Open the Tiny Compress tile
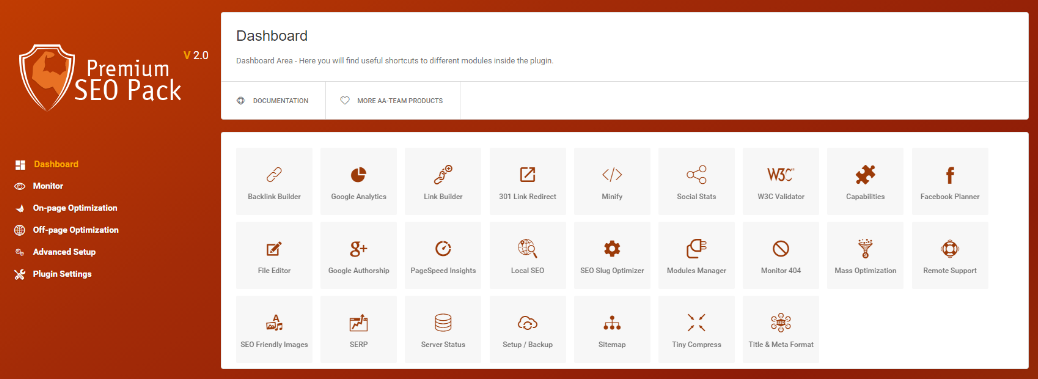Screen dimensions: 1038x379 point(696,329)
